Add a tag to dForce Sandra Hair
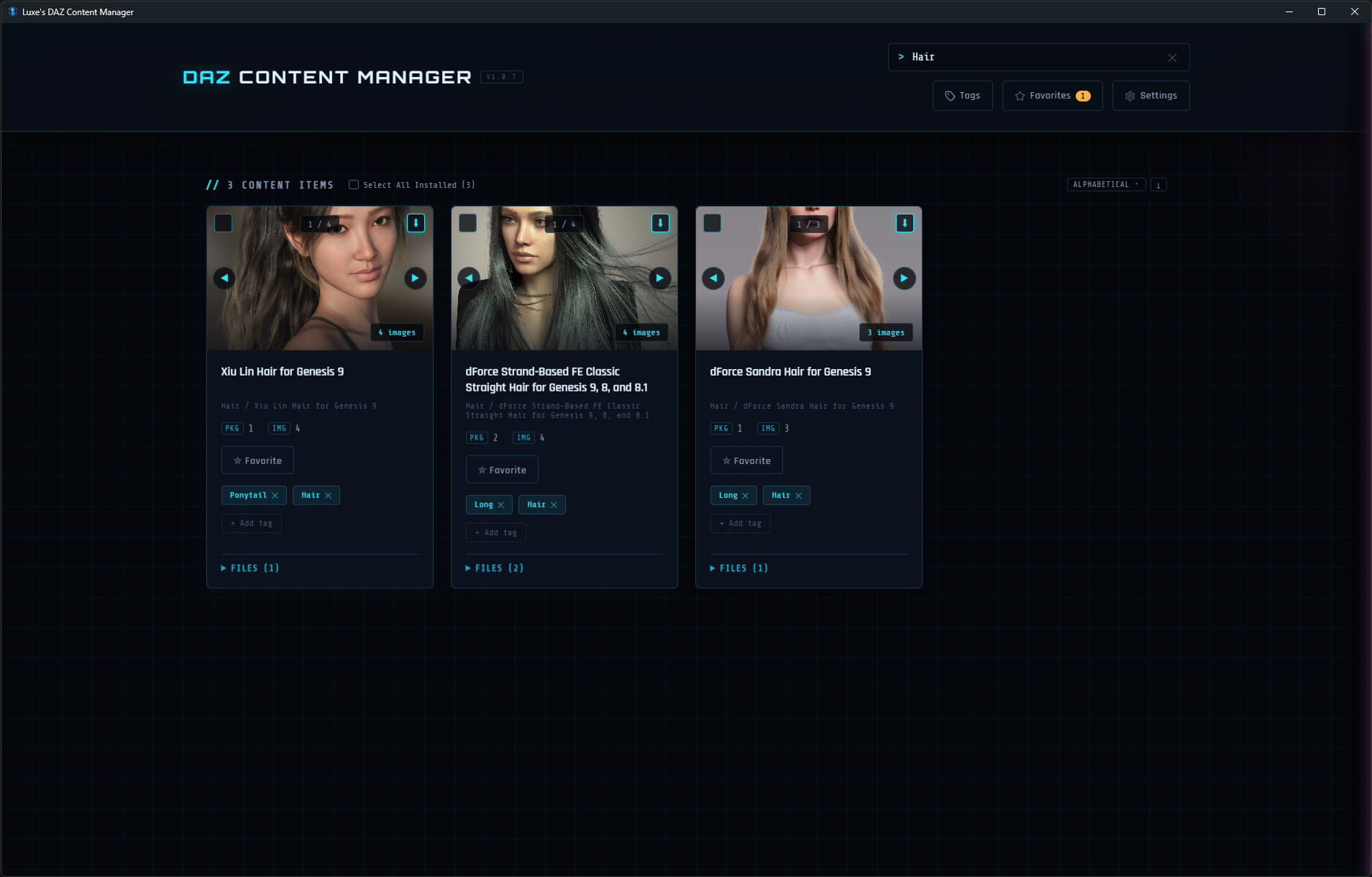 741,524
